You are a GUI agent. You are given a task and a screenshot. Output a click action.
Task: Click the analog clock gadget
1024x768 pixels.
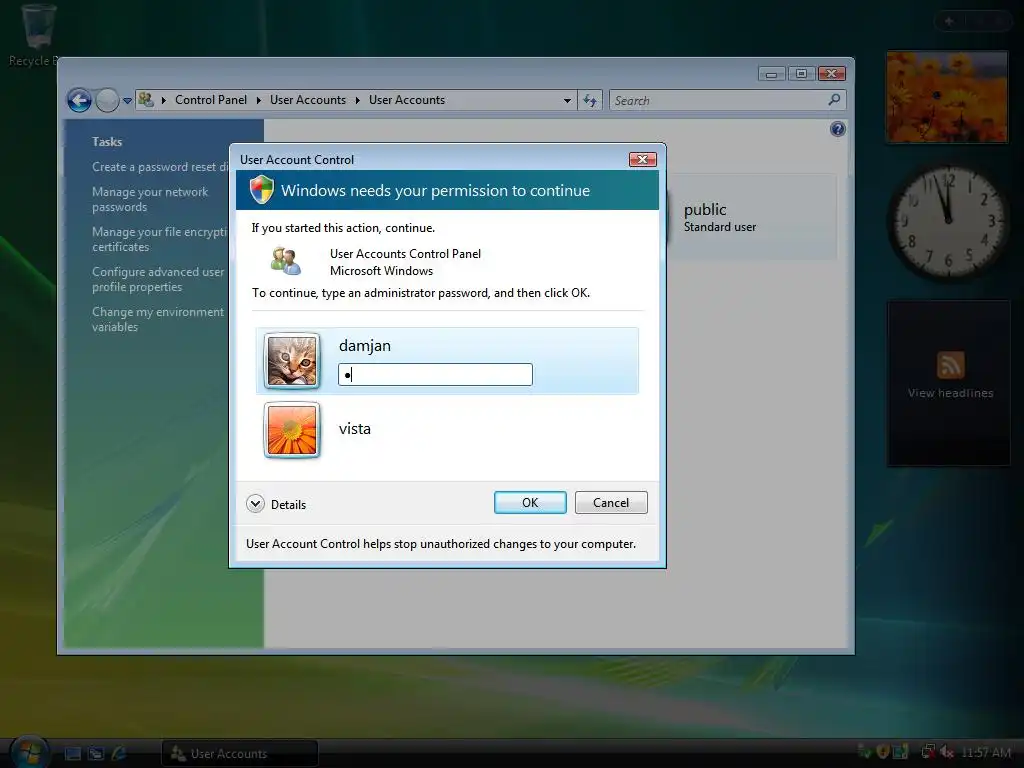click(x=948, y=221)
